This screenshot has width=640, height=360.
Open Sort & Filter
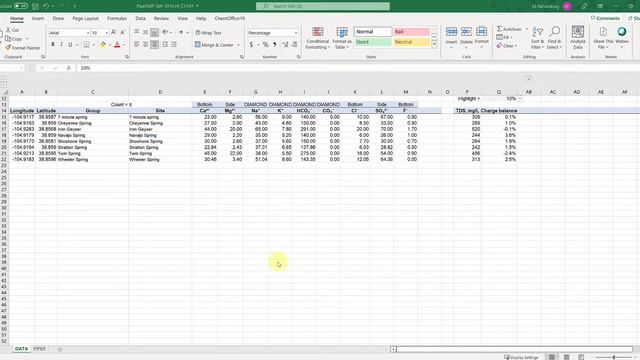[538, 38]
